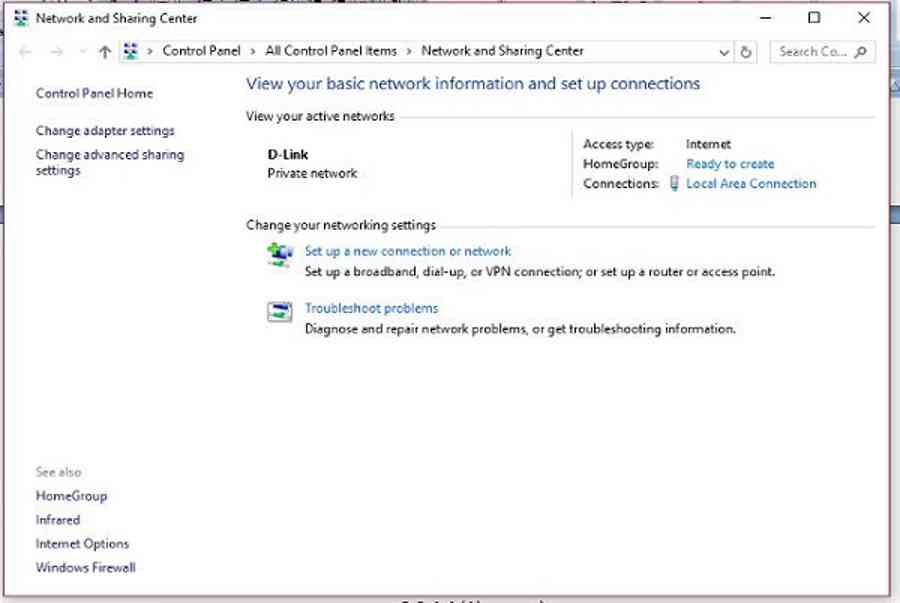Open Windows Firewall link

coord(86,567)
